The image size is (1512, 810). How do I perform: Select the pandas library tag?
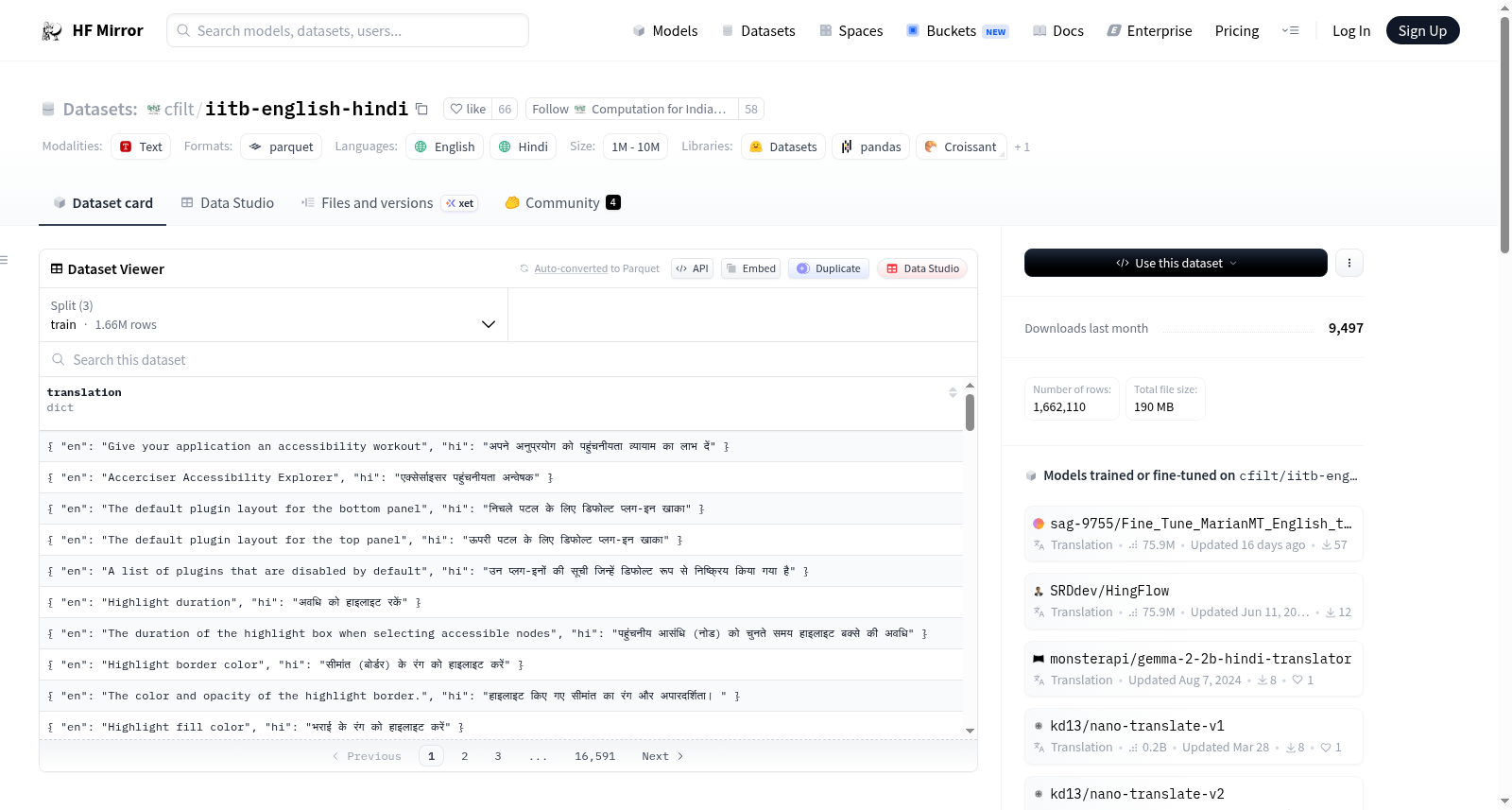pyautogui.click(x=871, y=147)
